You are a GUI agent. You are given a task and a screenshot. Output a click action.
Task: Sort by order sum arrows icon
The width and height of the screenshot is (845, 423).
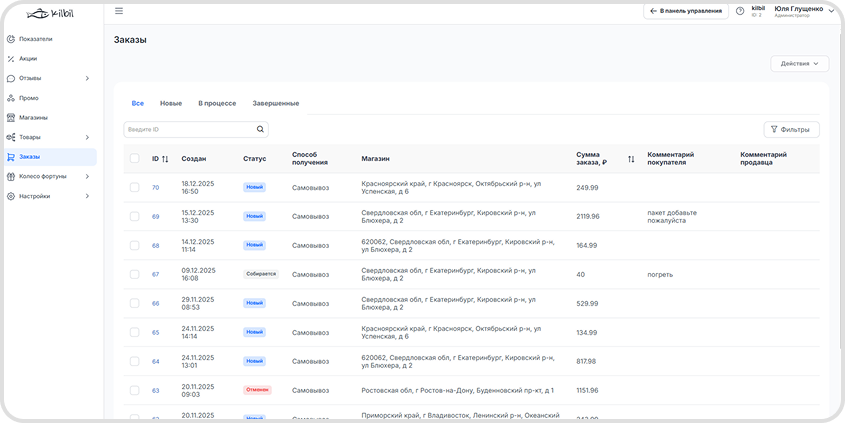(631, 159)
